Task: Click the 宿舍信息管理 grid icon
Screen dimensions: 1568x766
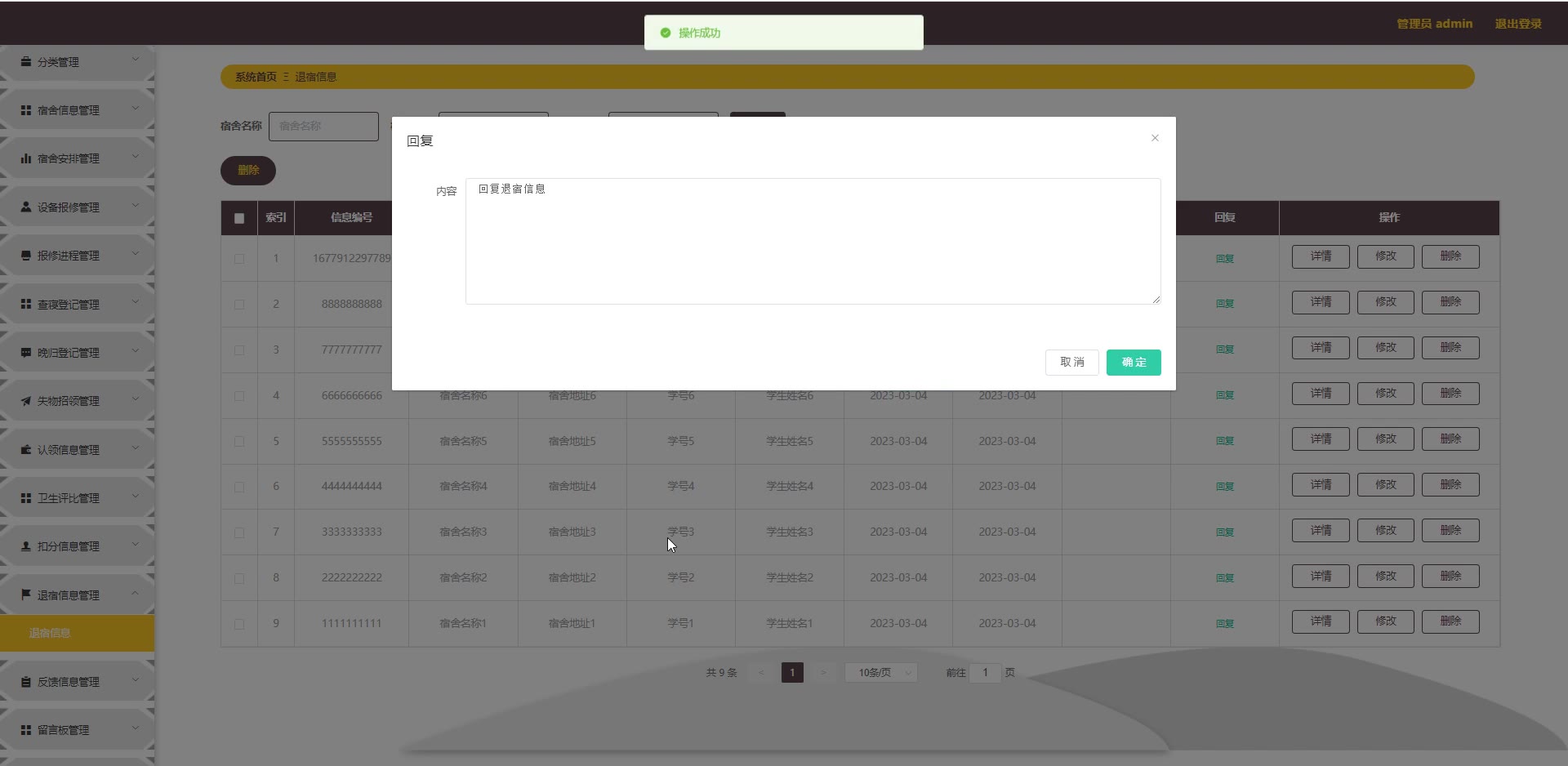Action: (26, 109)
